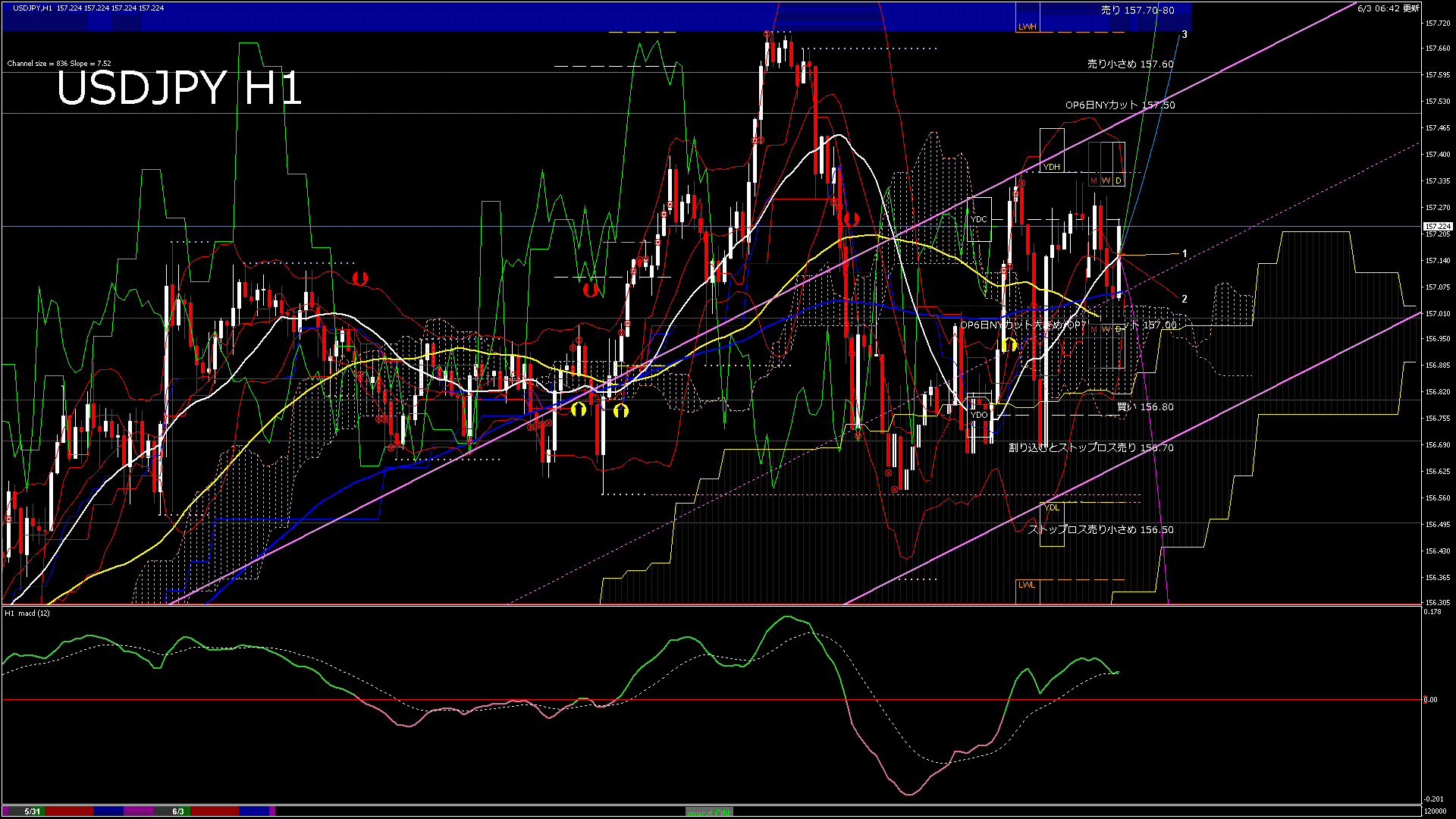This screenshot has width=1456, height=819.
Task: Click the LWL last-week-low label
Action: coord(1026,585)
